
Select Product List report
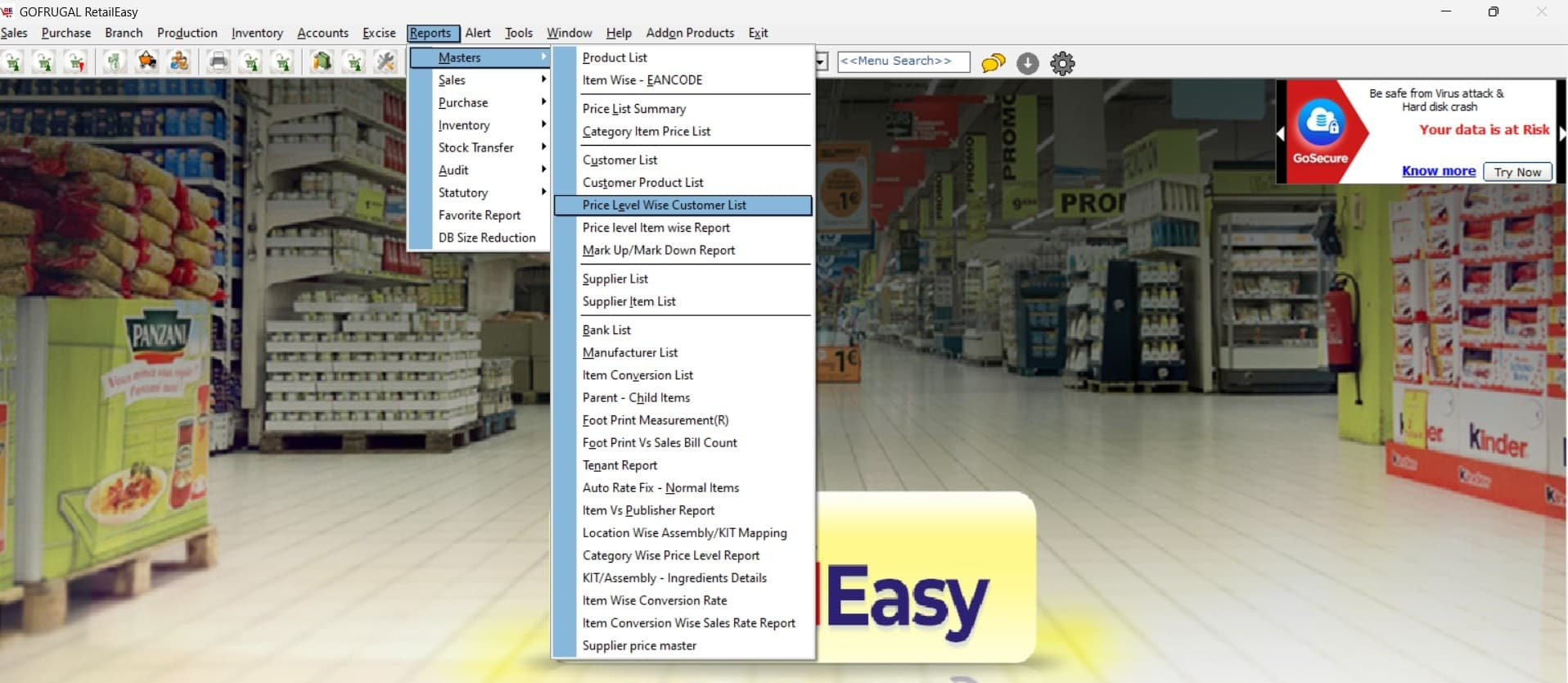[683, 57]
